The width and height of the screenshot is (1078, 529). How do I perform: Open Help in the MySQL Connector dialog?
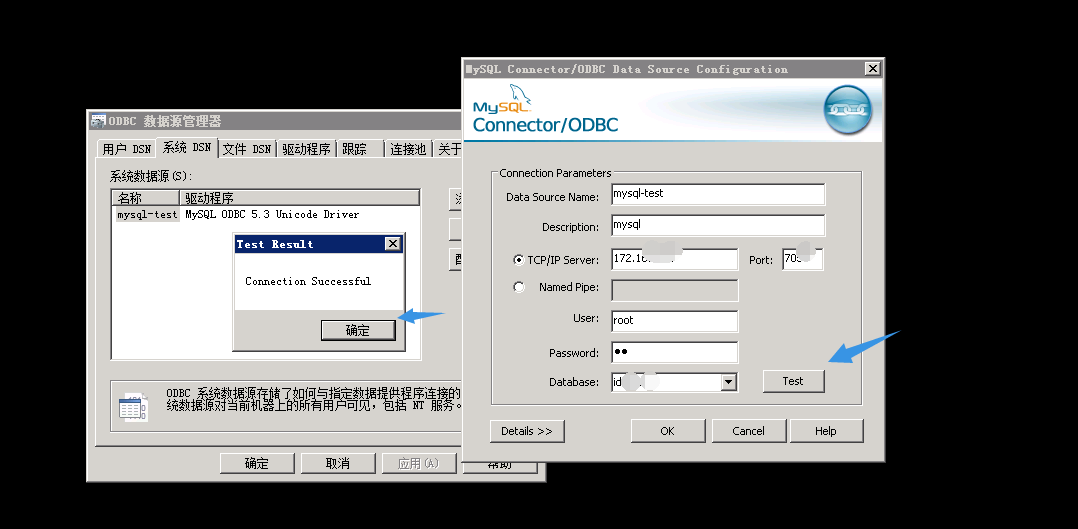[x=826, y=431]
